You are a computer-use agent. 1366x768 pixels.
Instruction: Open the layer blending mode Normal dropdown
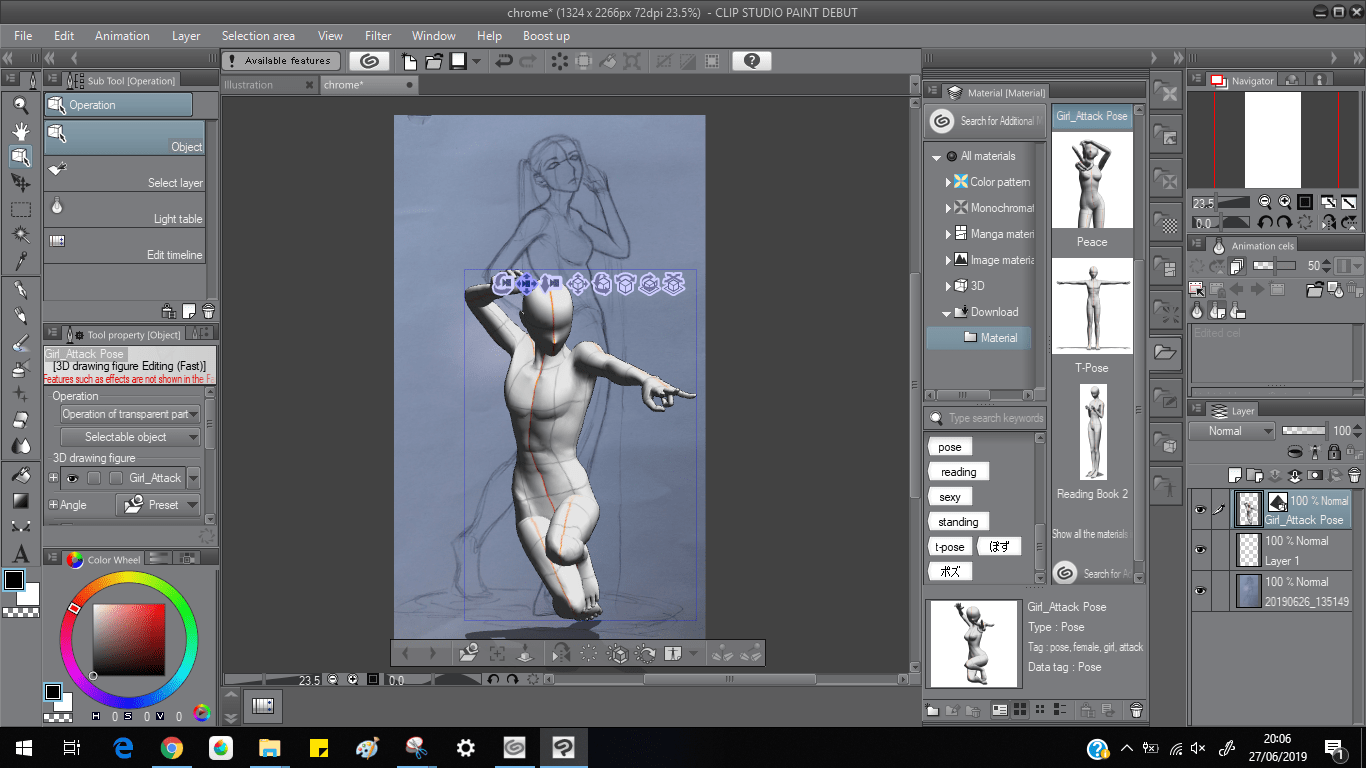[x=1231, y=431]
